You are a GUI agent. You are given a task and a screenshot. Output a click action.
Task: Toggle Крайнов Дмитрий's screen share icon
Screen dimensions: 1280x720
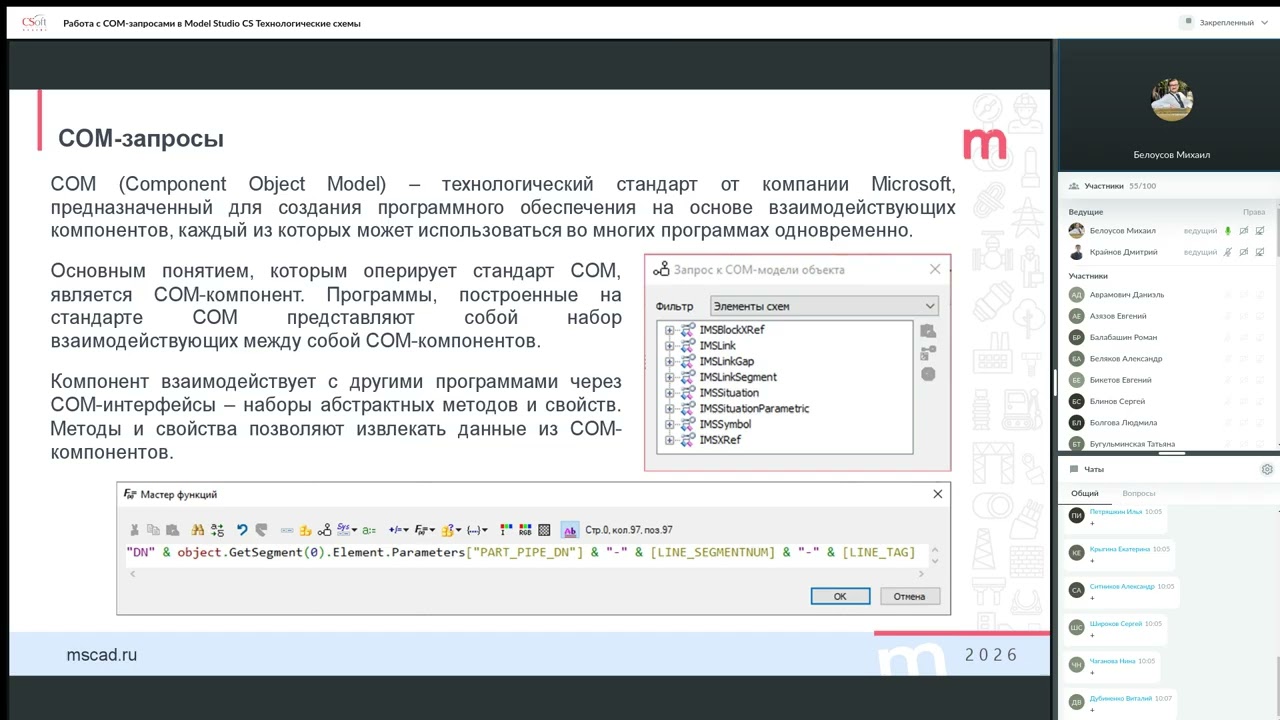coord(1259,252)
